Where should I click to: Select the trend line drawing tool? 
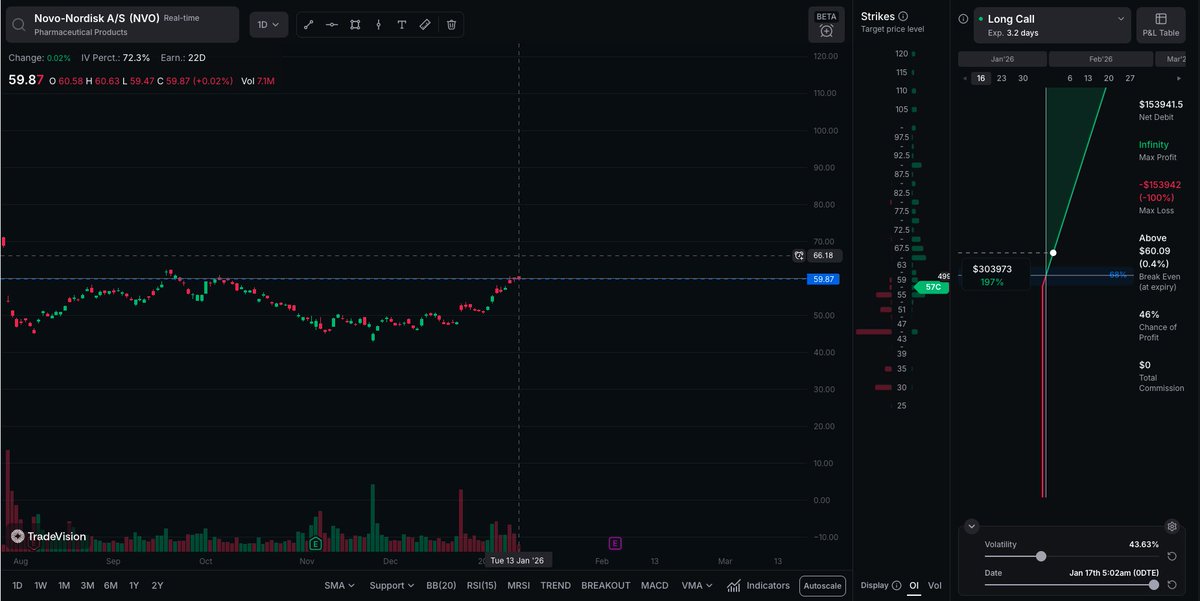point(308,25)
